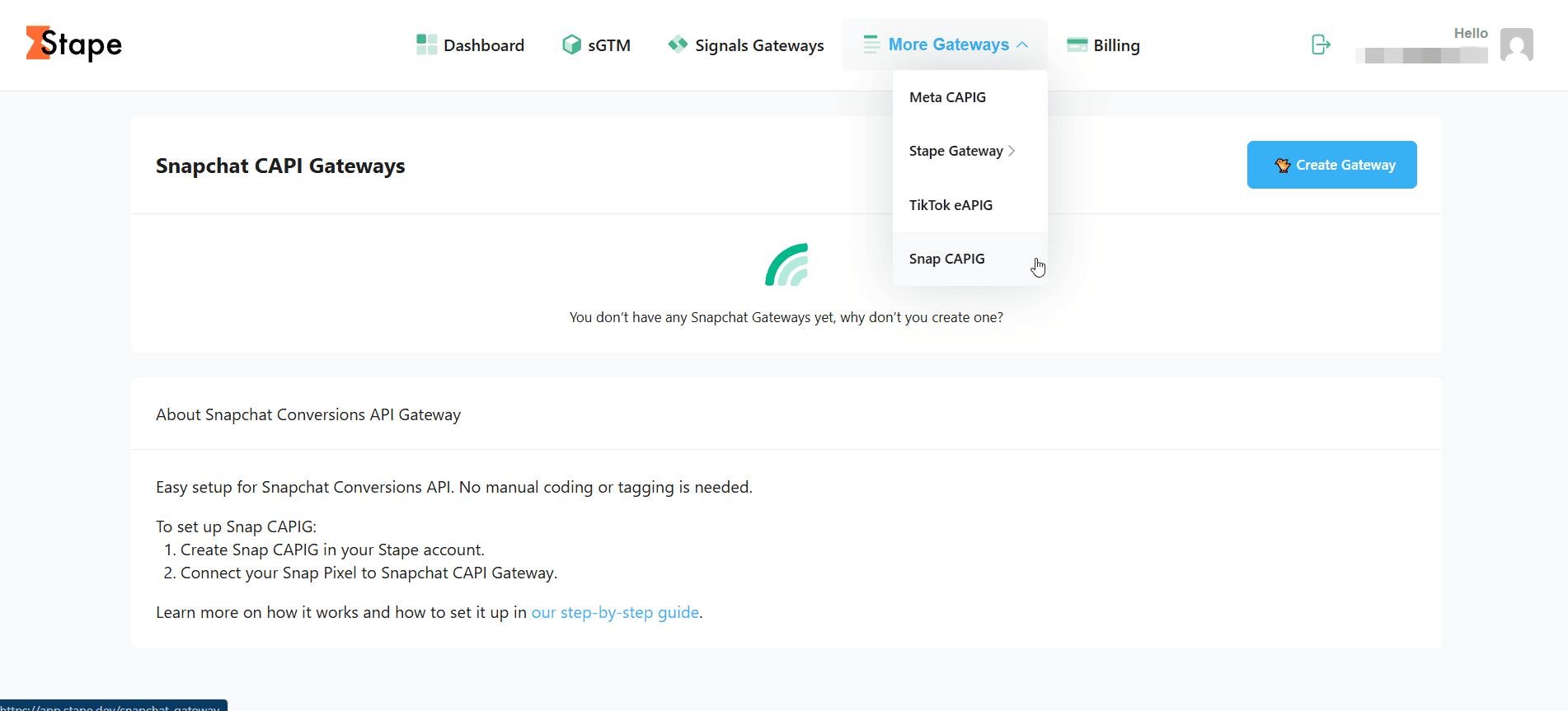Click the sGTM cube icon
Image resolution: width=1568 pixels, height=711 pixels.
[x=571, y=44]
